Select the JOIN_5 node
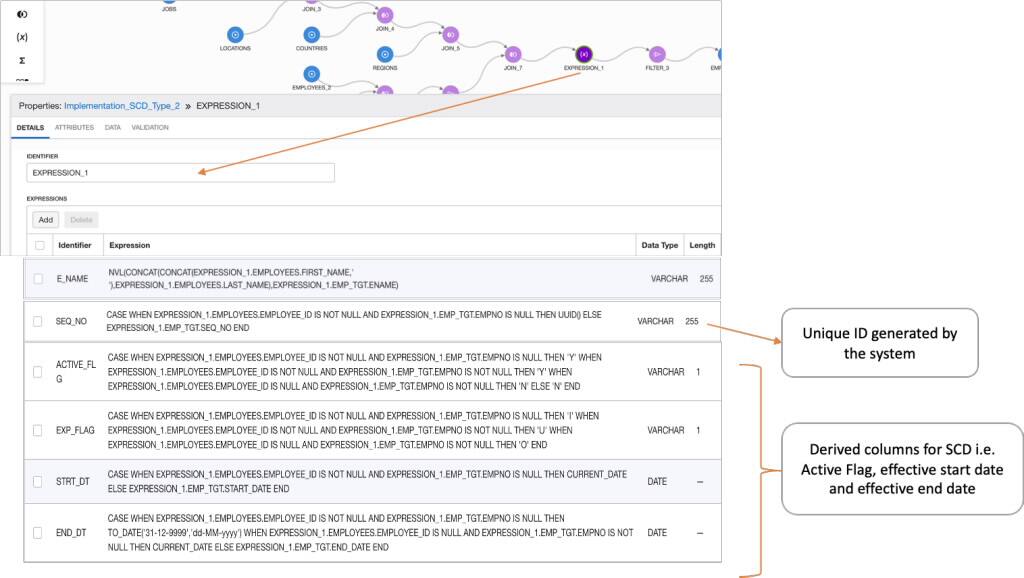This screenshot has width=1024, height=578. [450, 33]
